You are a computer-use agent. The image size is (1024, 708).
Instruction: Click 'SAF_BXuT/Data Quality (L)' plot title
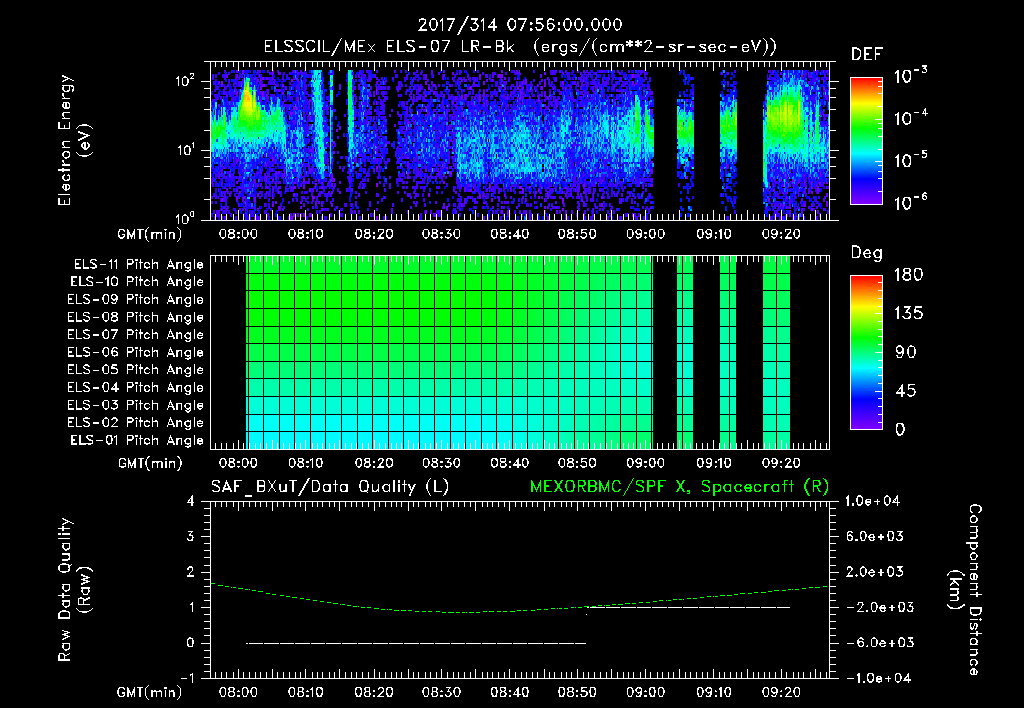click(330, 487)
